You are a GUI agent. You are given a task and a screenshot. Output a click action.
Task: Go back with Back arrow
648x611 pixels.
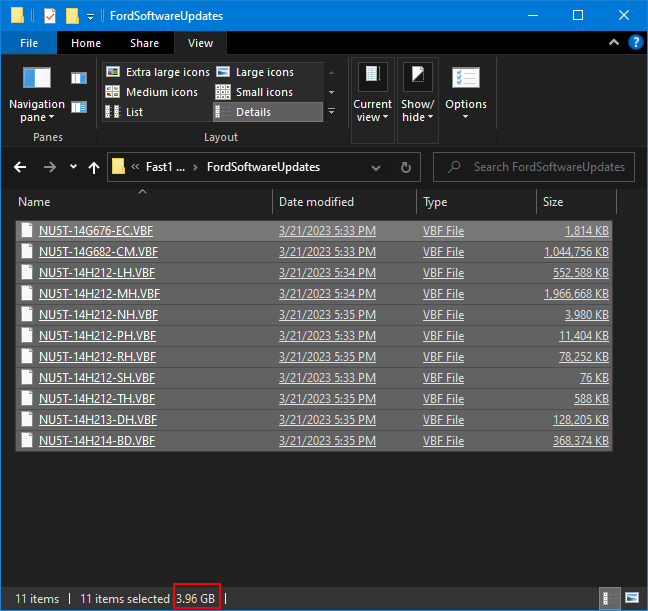(20, 167)
